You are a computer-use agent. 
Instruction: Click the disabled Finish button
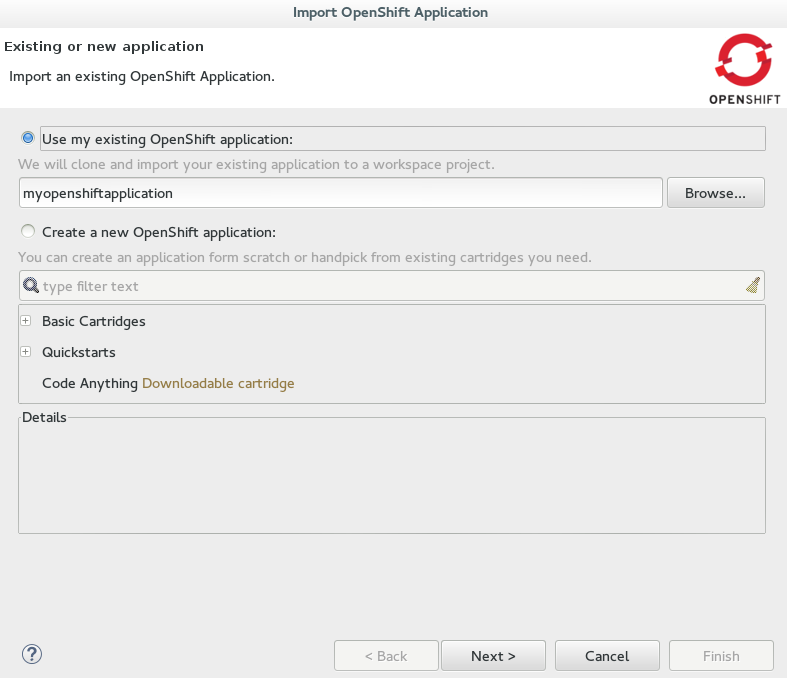pos(721,655)
